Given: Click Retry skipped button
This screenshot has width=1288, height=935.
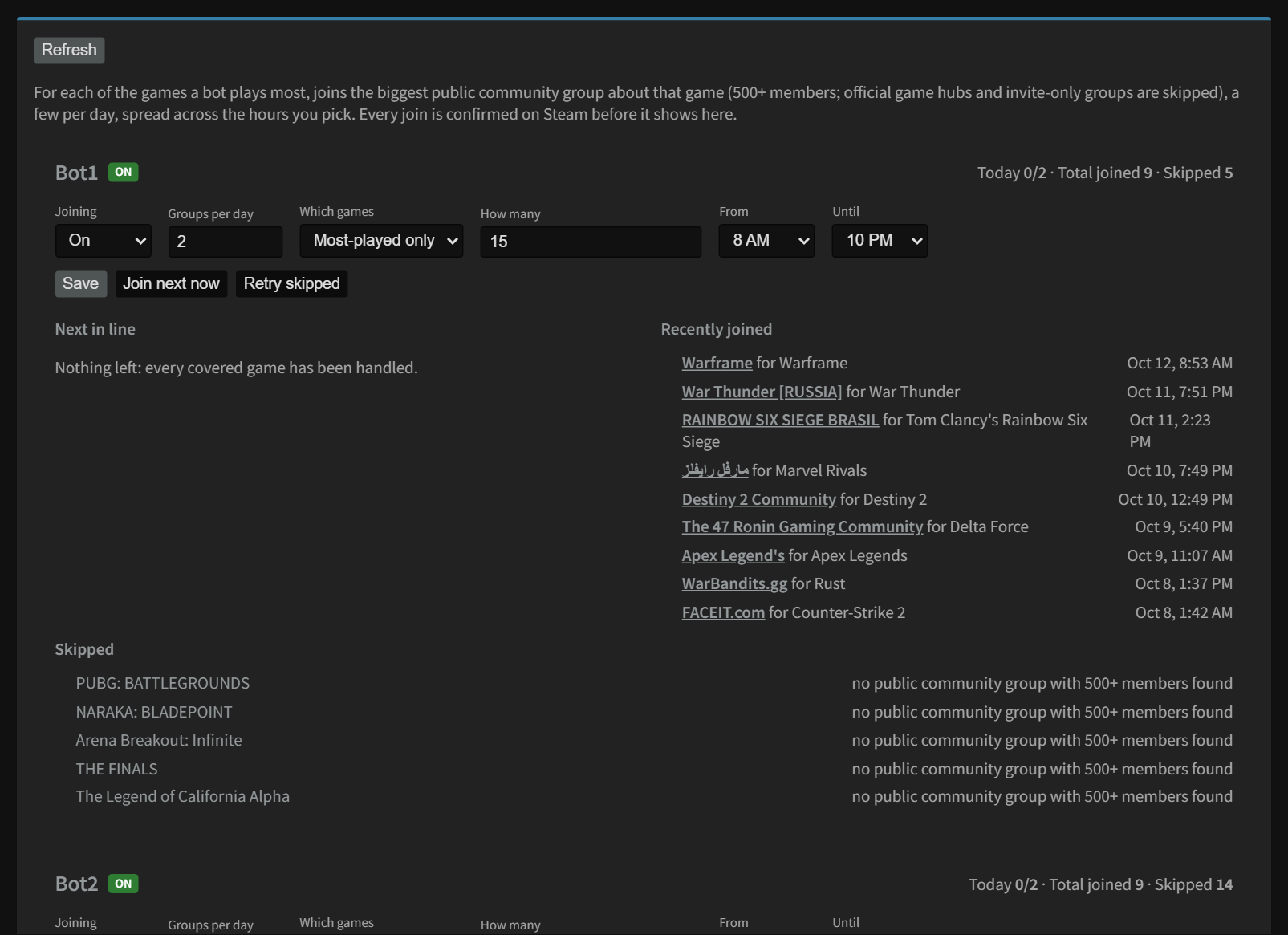Looking at the screenshot, I should 291,283.
